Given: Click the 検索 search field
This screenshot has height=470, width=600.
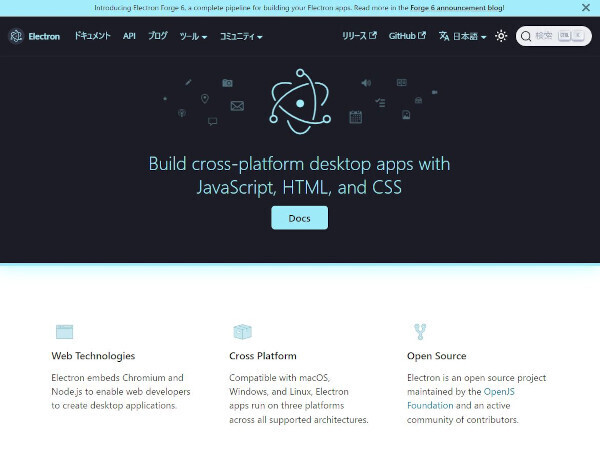Looking at the screenshot, I should (554, 36).
